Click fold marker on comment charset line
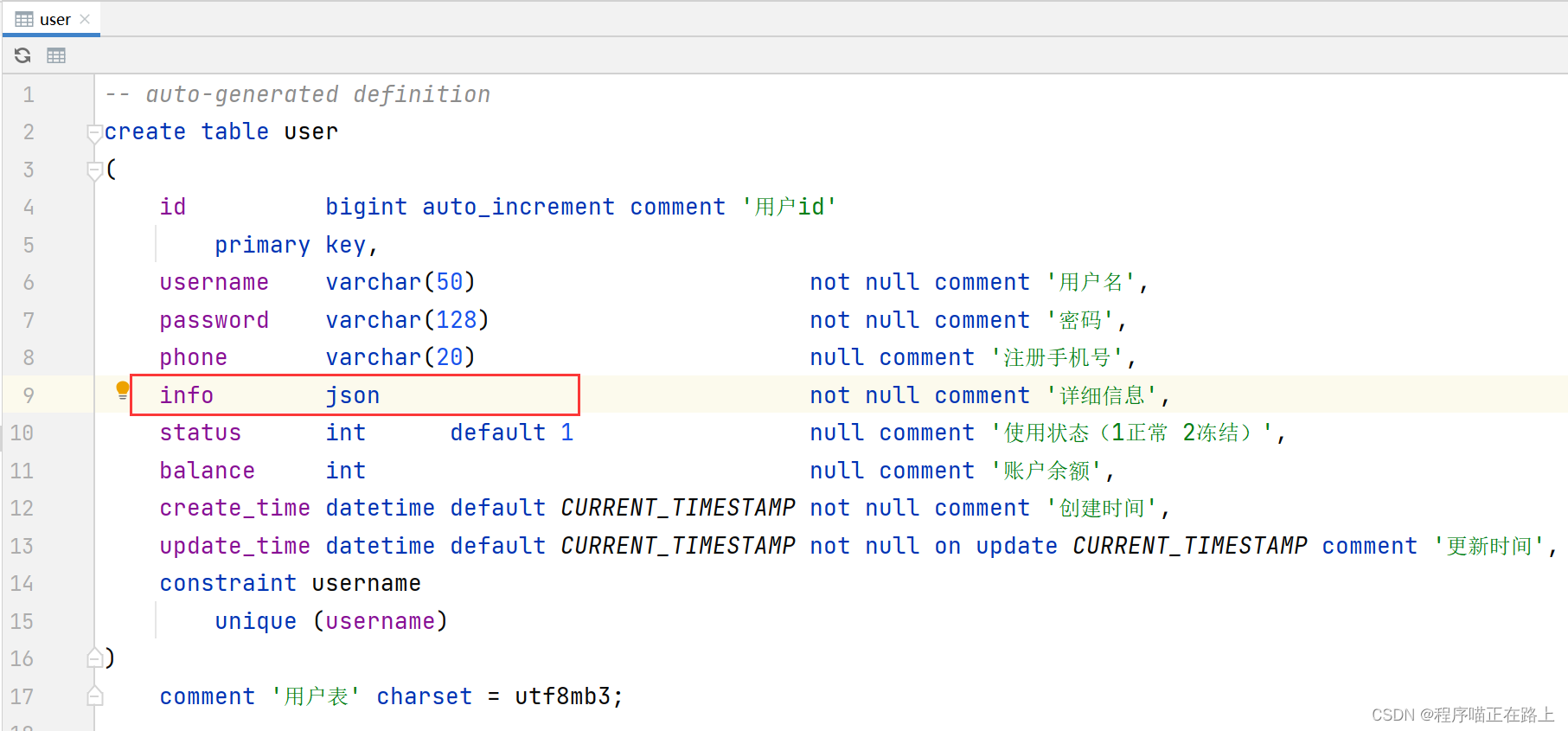 [x=95, y=696]
